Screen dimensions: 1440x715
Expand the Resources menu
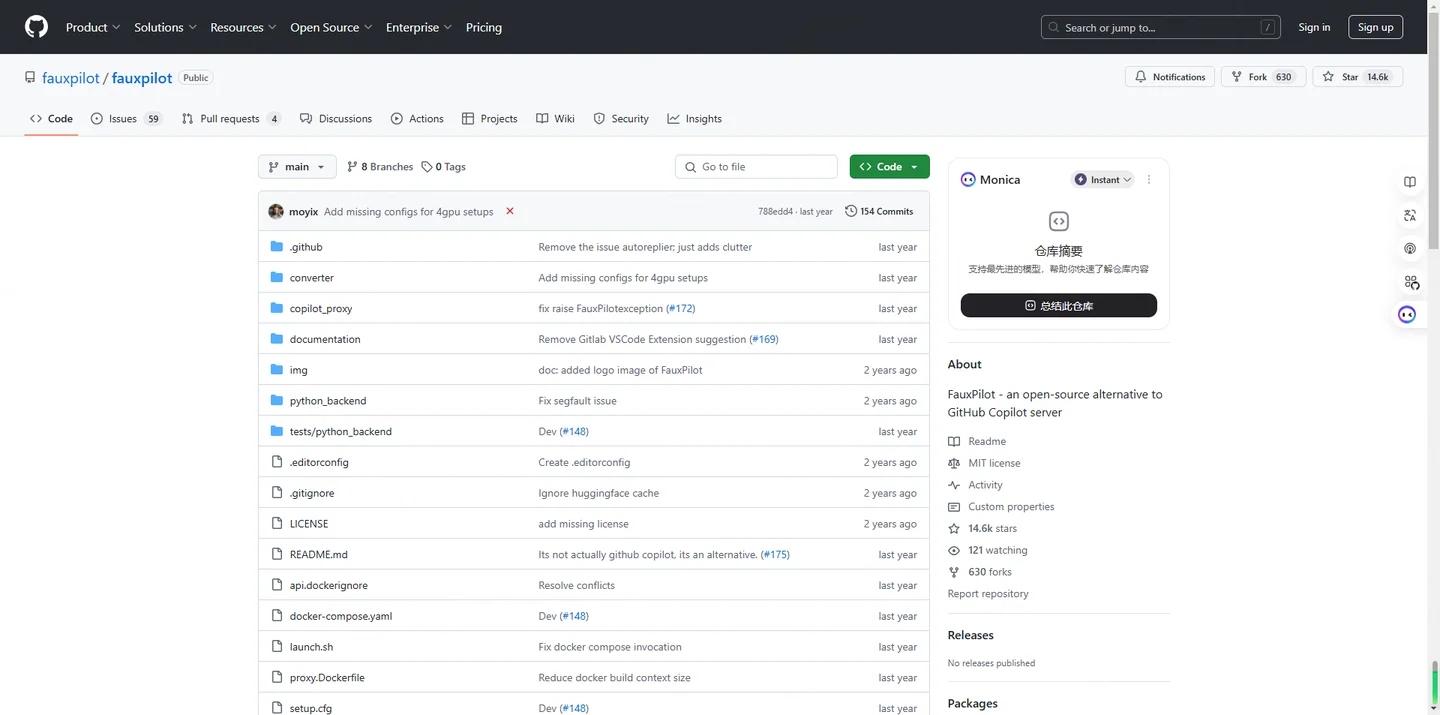[x=242, y=27]
